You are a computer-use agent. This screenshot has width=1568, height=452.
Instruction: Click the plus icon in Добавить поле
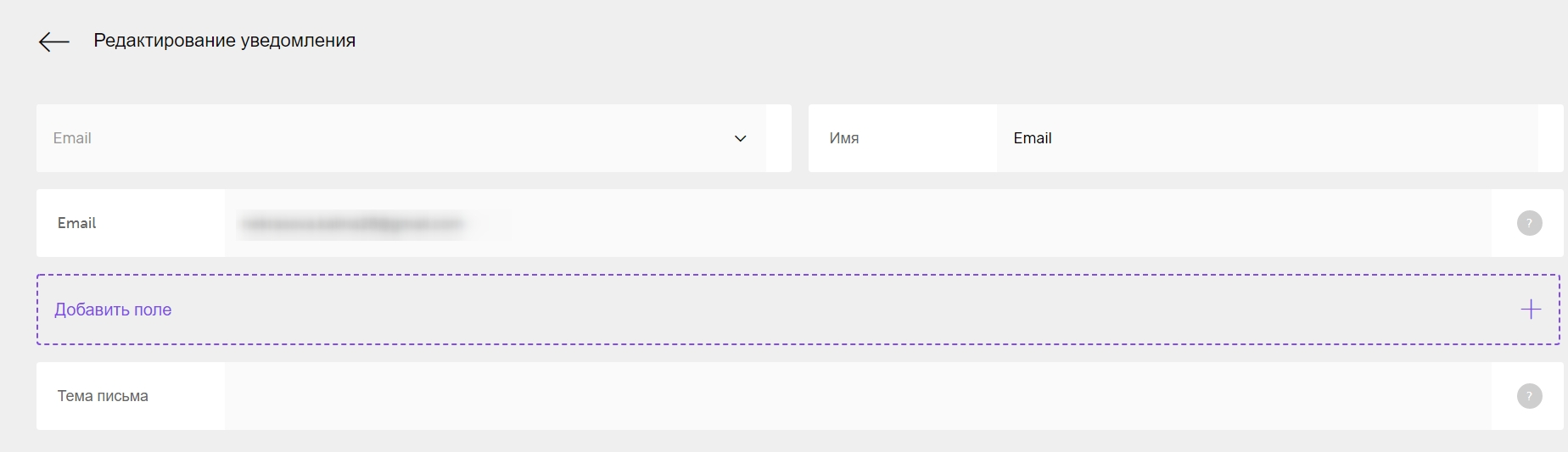click(1531, 310)
